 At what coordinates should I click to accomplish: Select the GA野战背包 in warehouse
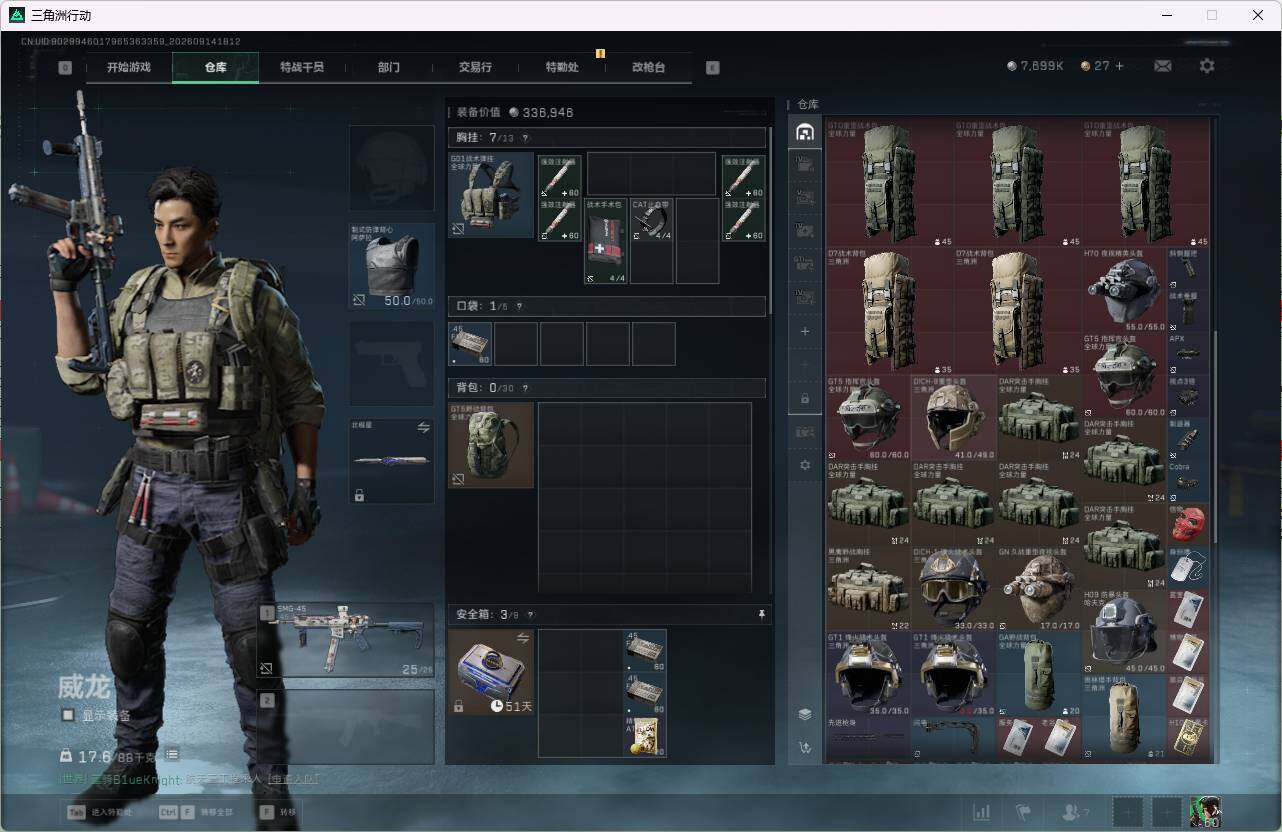click(1039, 675)
